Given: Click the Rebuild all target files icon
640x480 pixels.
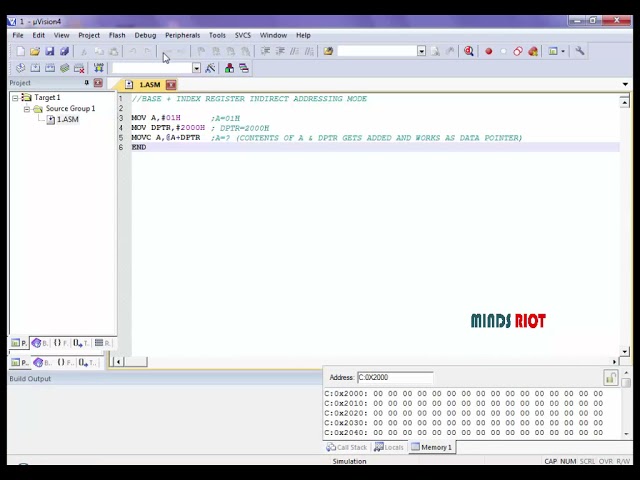Looking at the screenshot, I should coord(50,68).
